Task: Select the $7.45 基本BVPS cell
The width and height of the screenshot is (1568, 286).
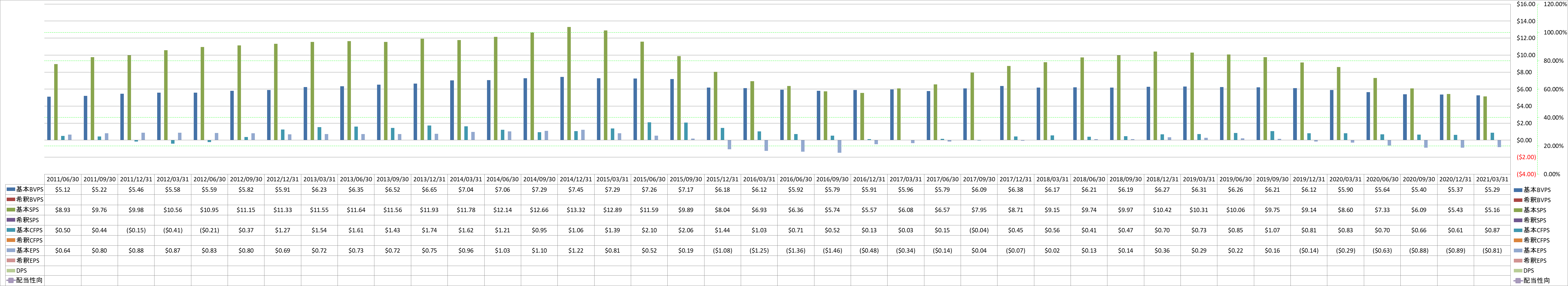Action: 576,190
